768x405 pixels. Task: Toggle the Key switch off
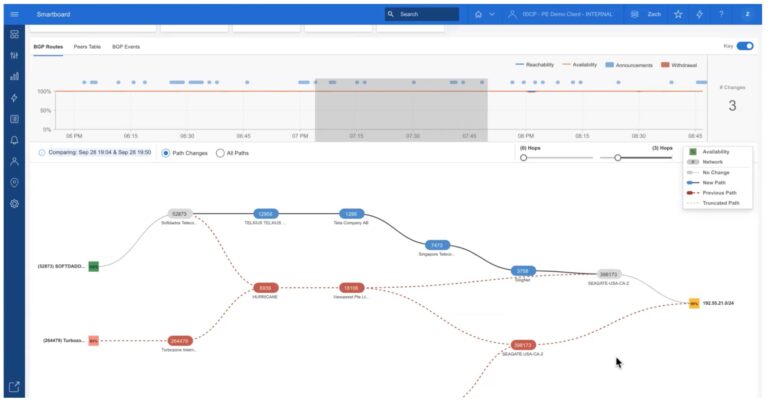(745, 46)
